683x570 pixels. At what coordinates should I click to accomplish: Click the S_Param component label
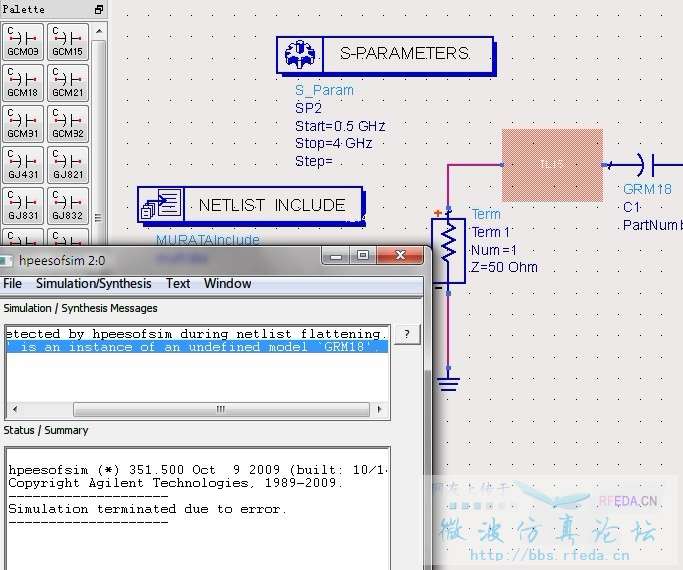click(x=324, y=90)
